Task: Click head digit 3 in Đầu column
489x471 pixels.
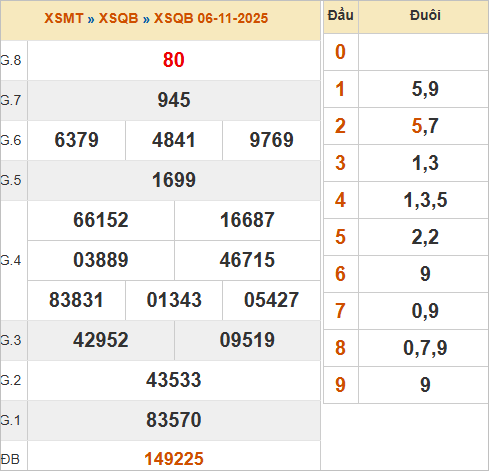Action: click(x=340, y=163)
